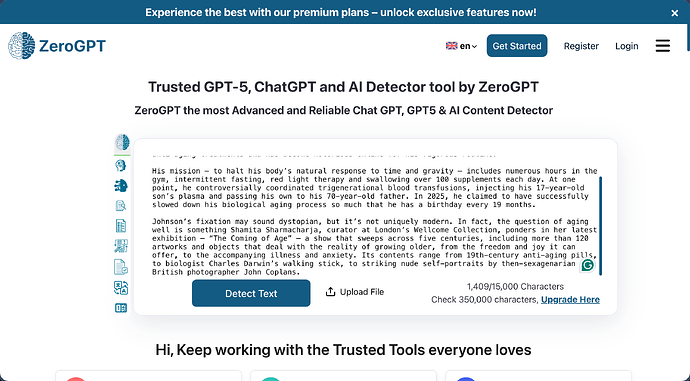This screenshot has width=690, height=381.
Task: Click the Grammarly icon in text area
Action: tap(587, 265)
